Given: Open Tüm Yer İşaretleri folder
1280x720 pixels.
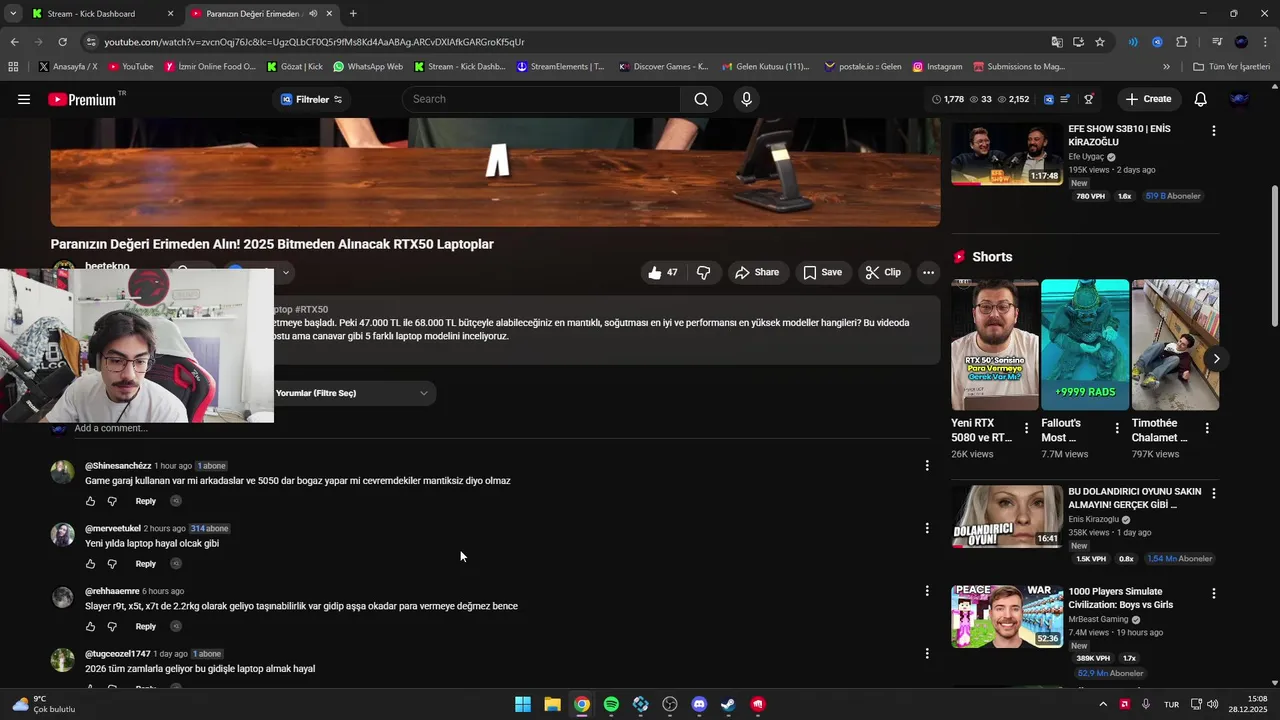Looking at the screenshot, I should pyautogui.click(x=1231, y=67).
